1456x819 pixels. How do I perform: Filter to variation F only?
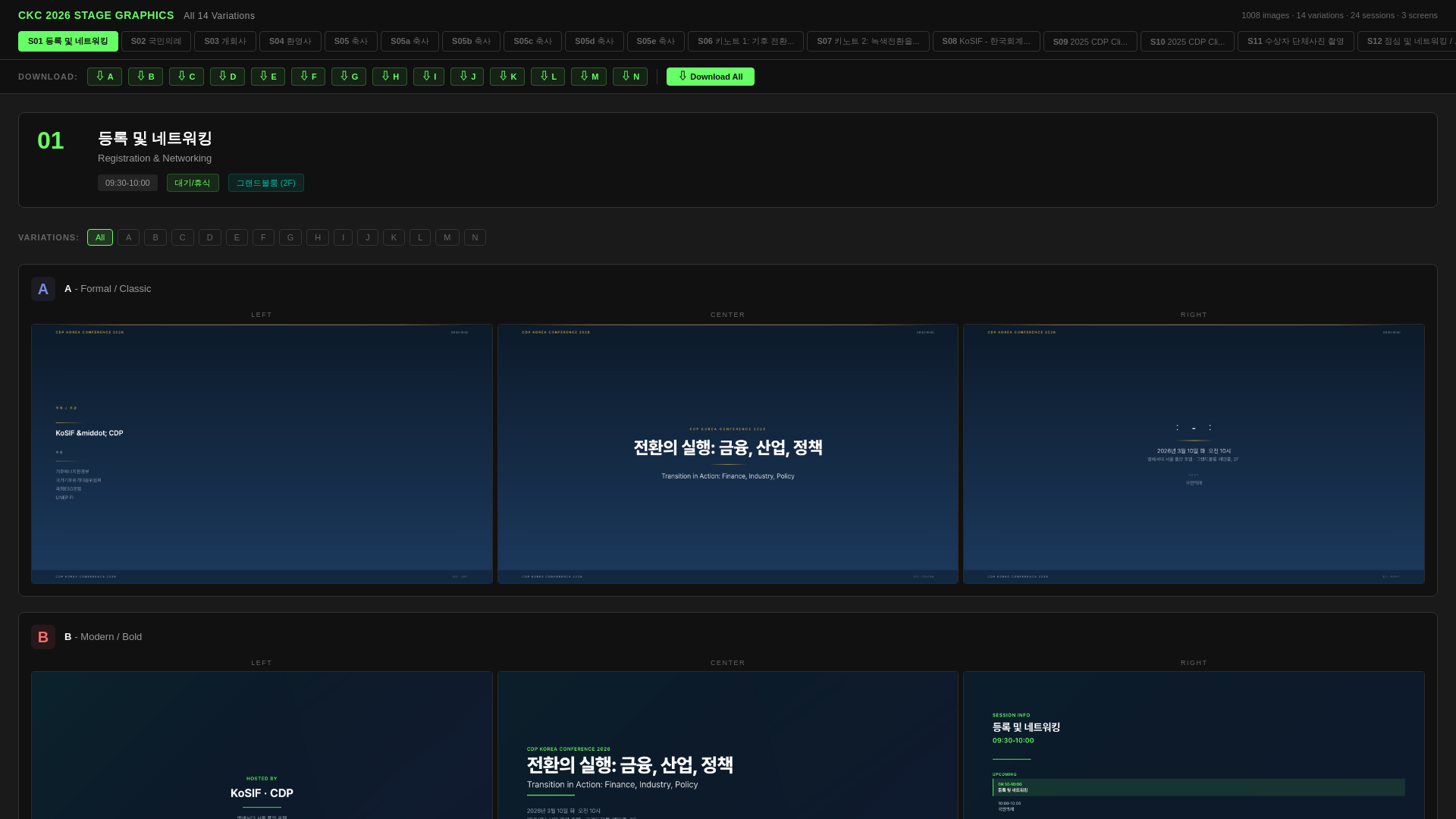point(263,237)
